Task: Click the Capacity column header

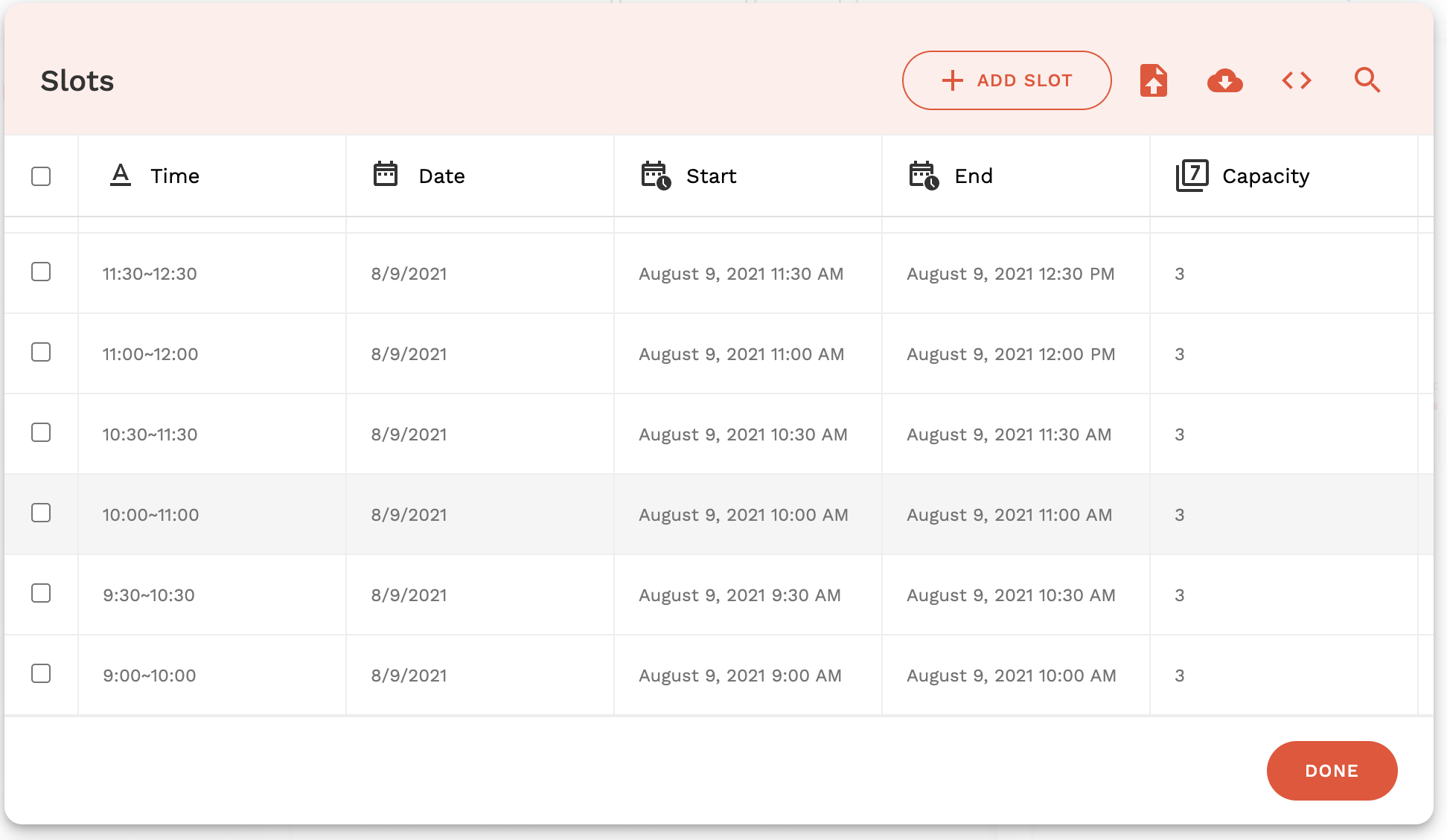Action: pos(1265,176)
